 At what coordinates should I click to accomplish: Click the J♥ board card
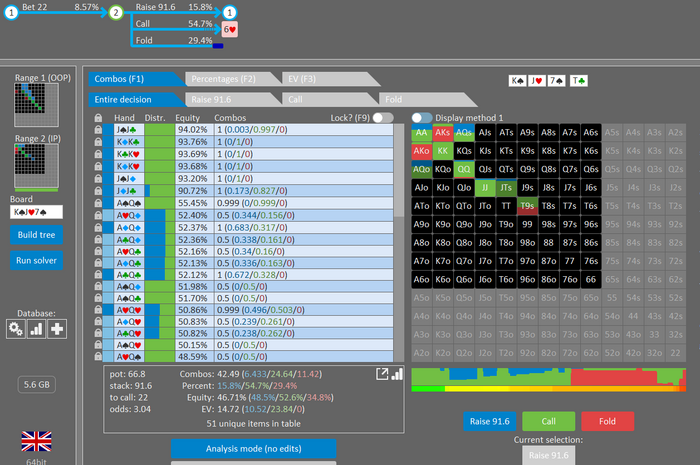pyautogui.click(x=537, y=81)
